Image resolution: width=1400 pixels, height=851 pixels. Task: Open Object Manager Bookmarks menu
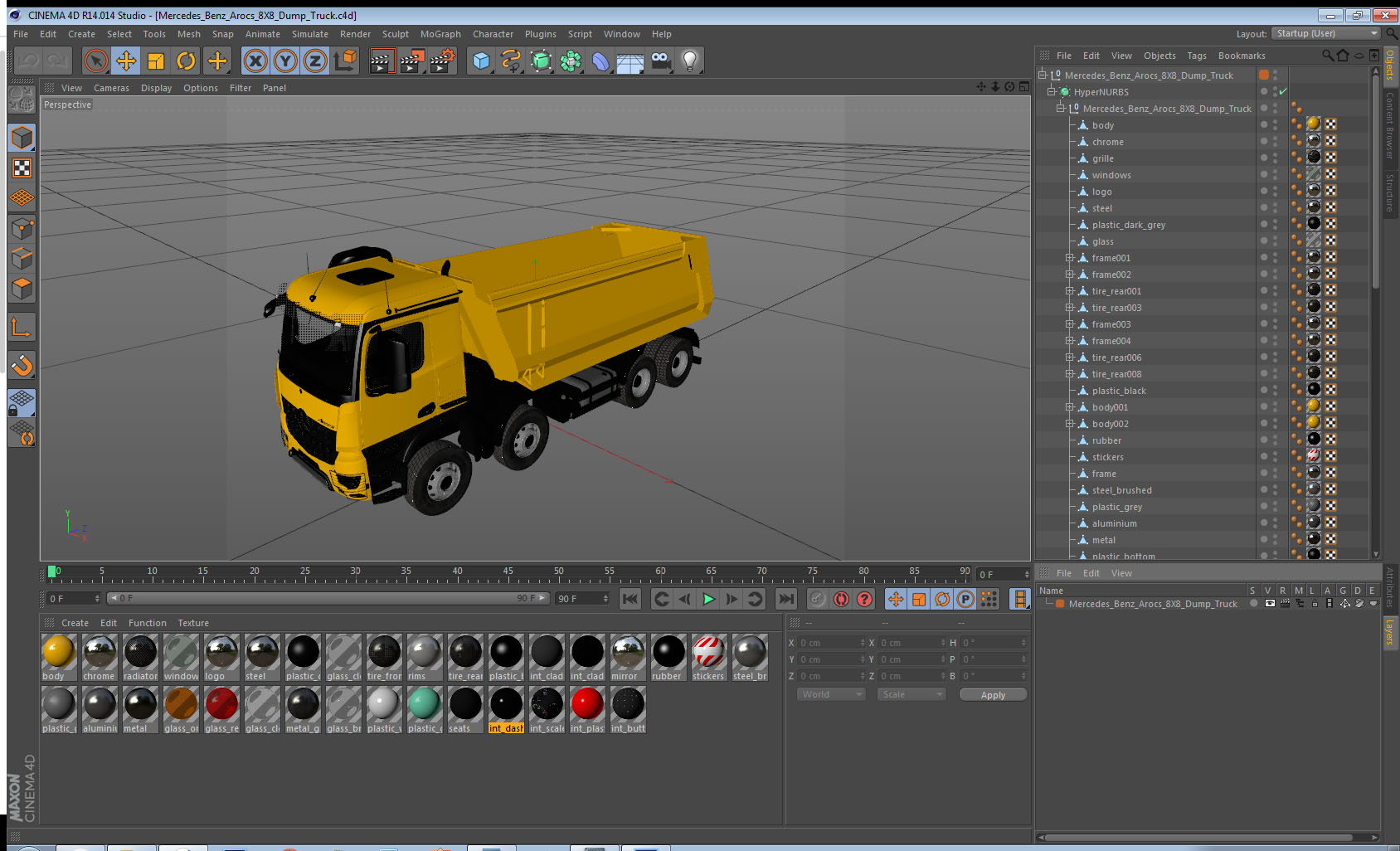point(1242,56)
